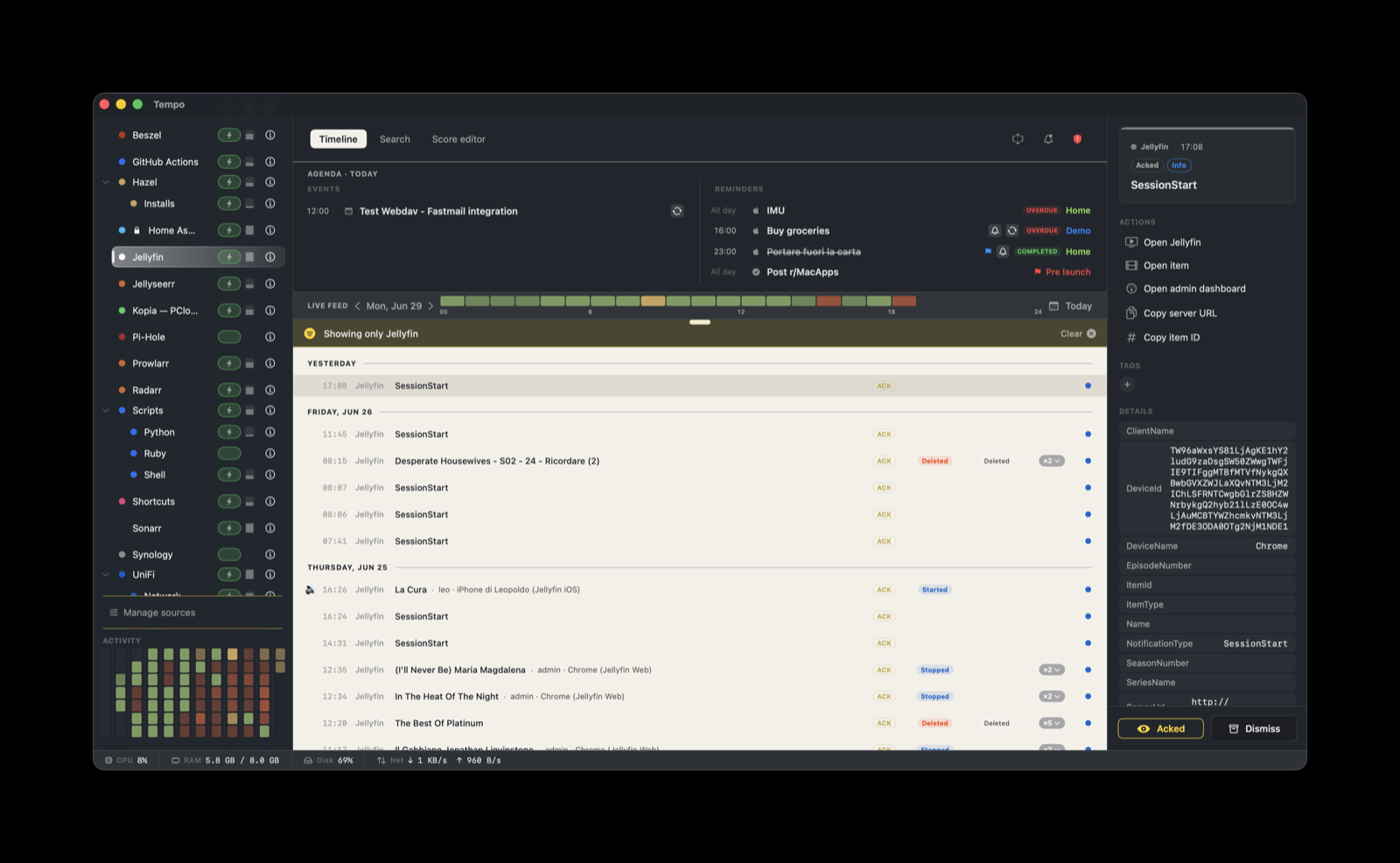Open Manage sources
The image size is (1400, 863).
pyautogui.click(x=159, y=613)
